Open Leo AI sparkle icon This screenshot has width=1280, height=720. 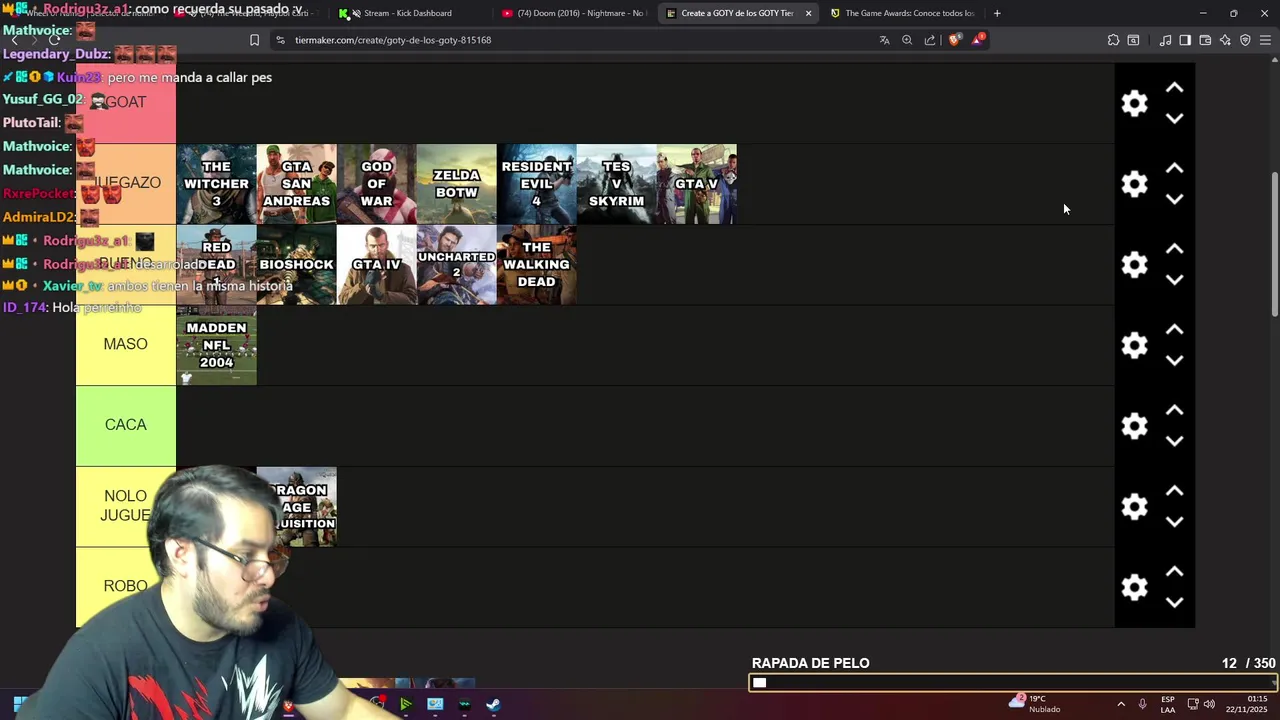[x=1225, y=40]
